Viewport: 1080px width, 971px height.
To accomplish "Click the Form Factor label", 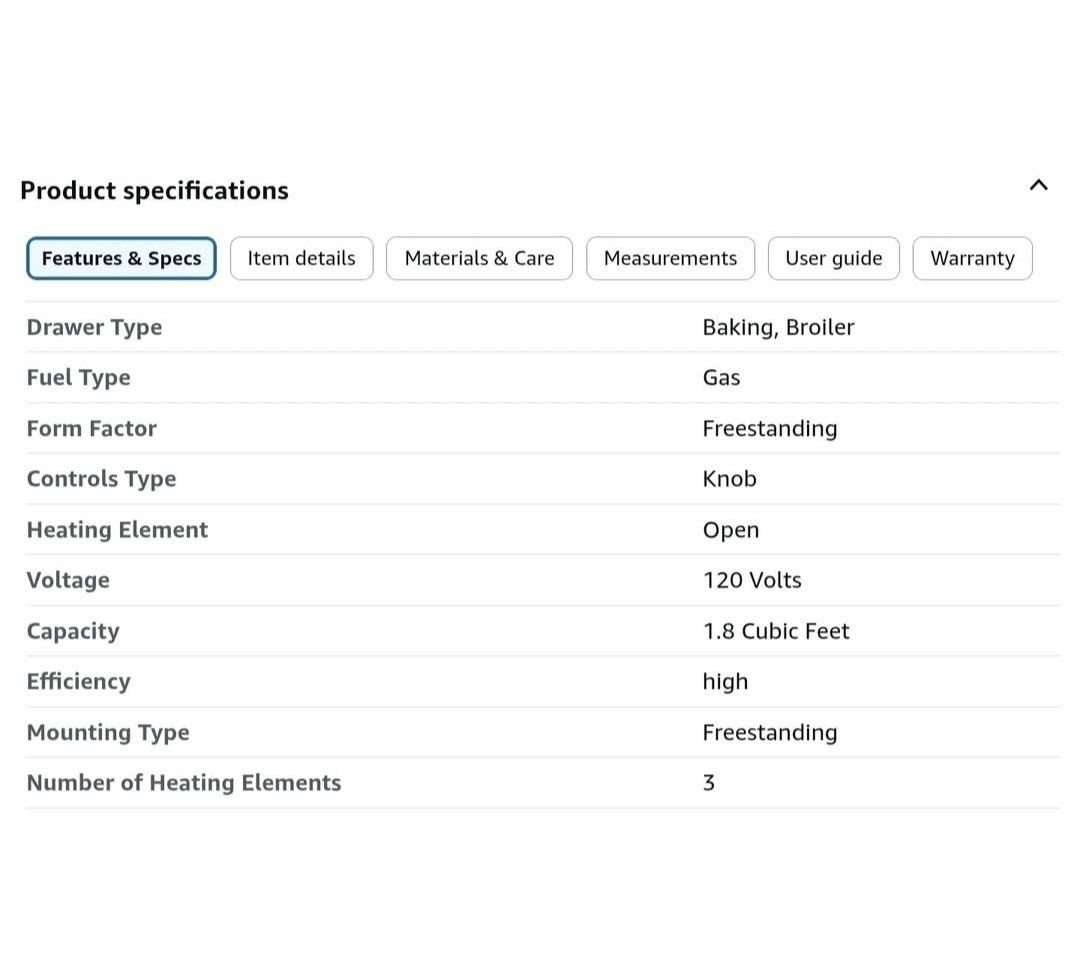I will [91, 428].
